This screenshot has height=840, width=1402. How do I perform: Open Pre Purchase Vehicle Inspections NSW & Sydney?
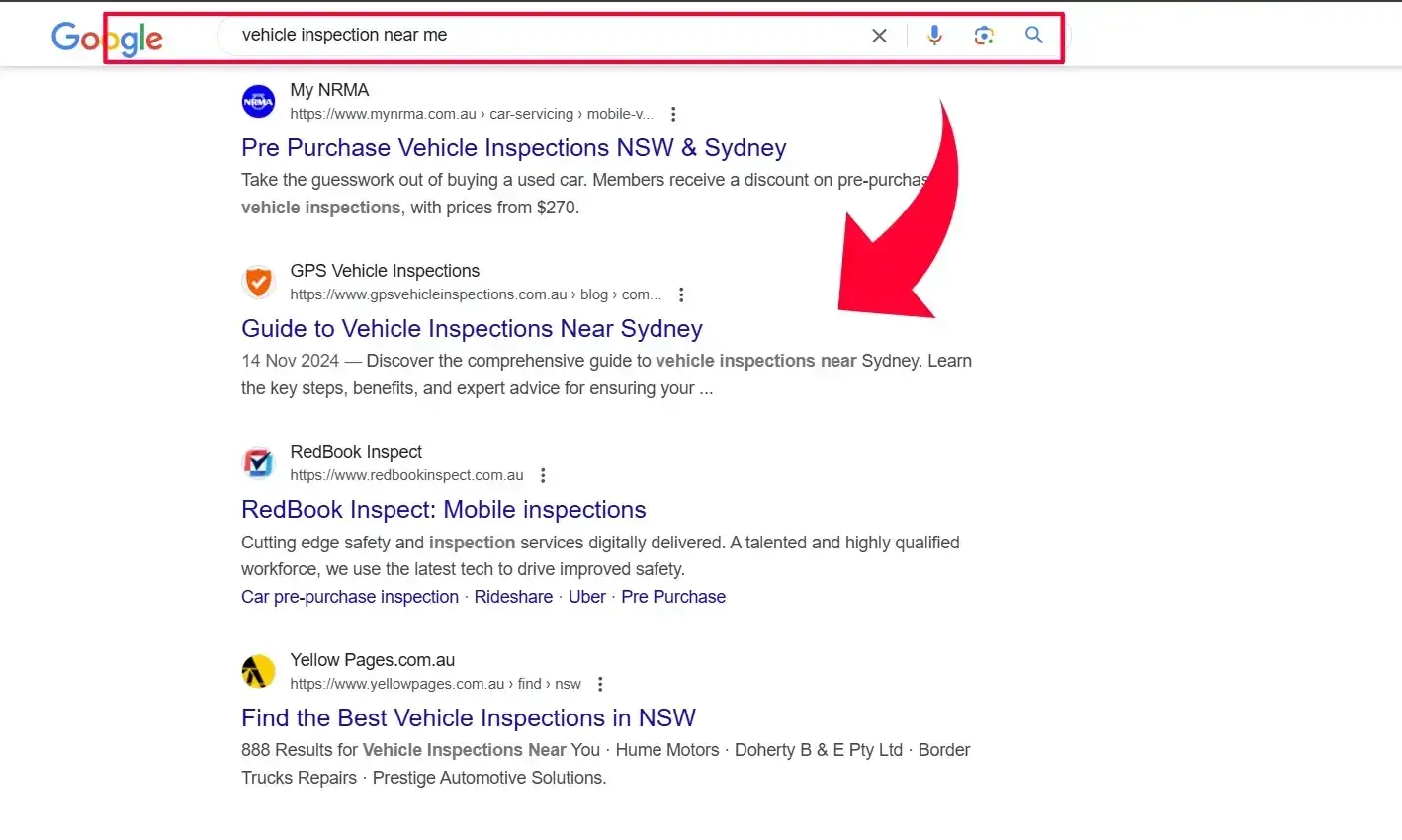tap(514, 148)
